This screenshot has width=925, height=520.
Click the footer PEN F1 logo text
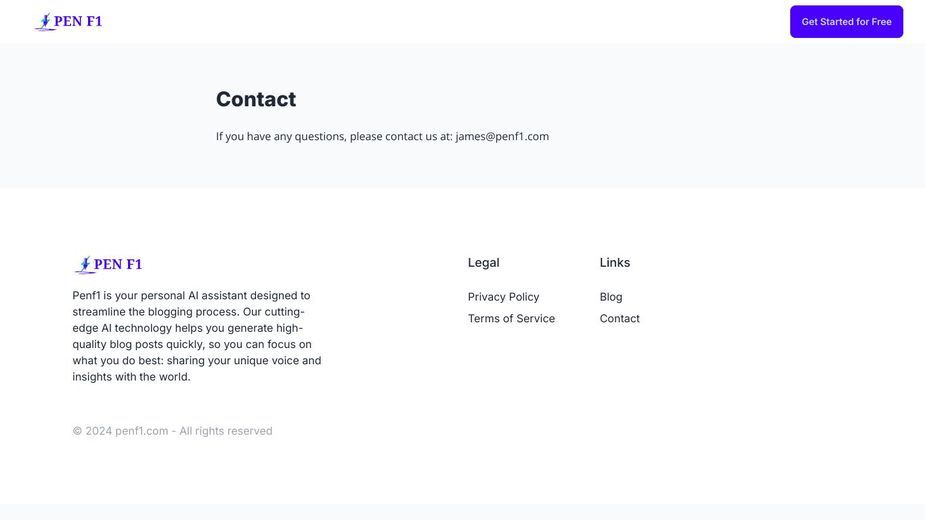[x=118, y=264]
